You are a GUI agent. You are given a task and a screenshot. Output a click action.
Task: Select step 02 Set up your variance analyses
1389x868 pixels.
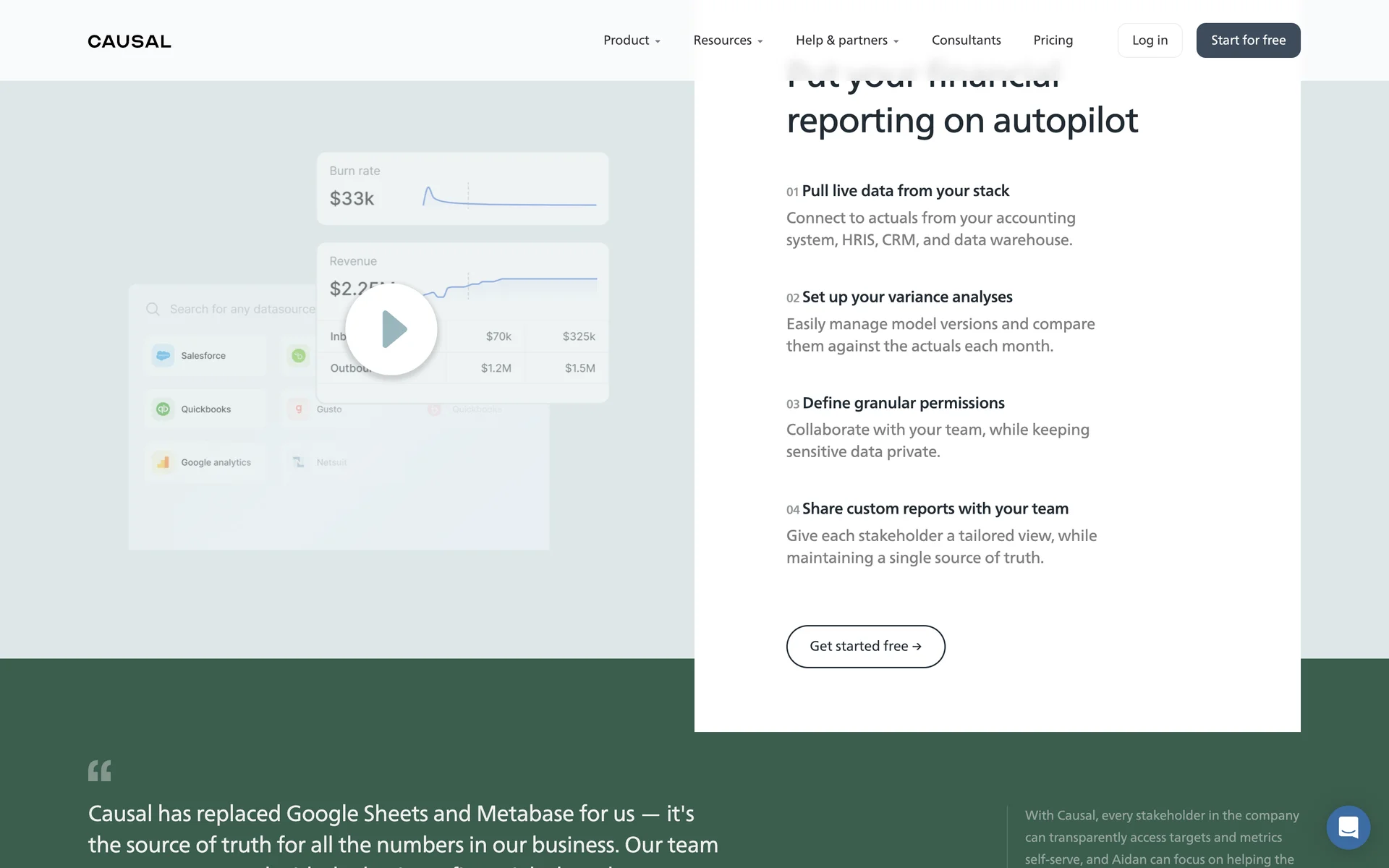pyautogui.click(x=906, y=297)
